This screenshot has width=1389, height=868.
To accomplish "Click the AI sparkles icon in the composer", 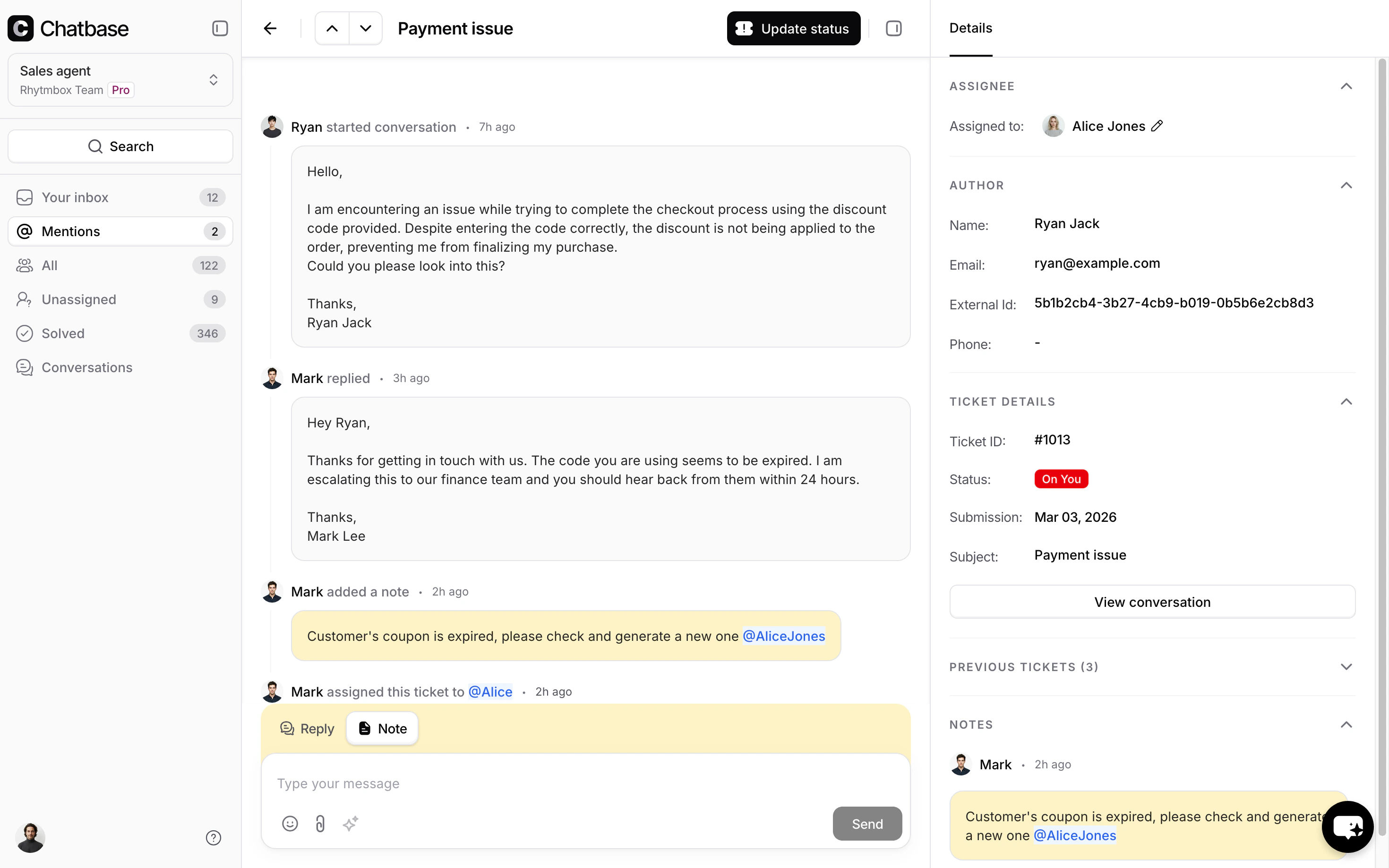I will click(350, 823).
